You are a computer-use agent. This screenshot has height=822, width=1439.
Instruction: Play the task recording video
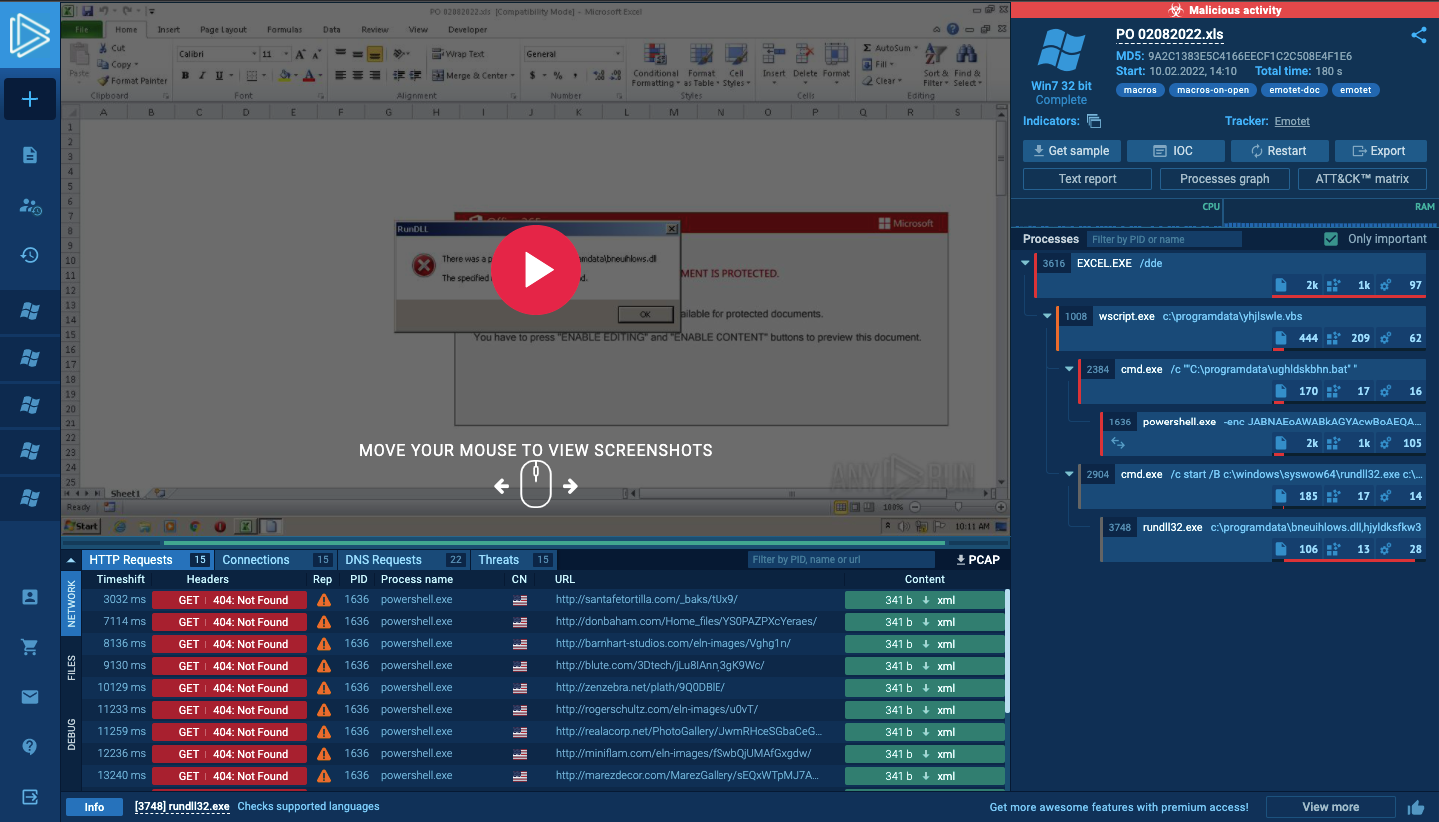tap(536, 270)
